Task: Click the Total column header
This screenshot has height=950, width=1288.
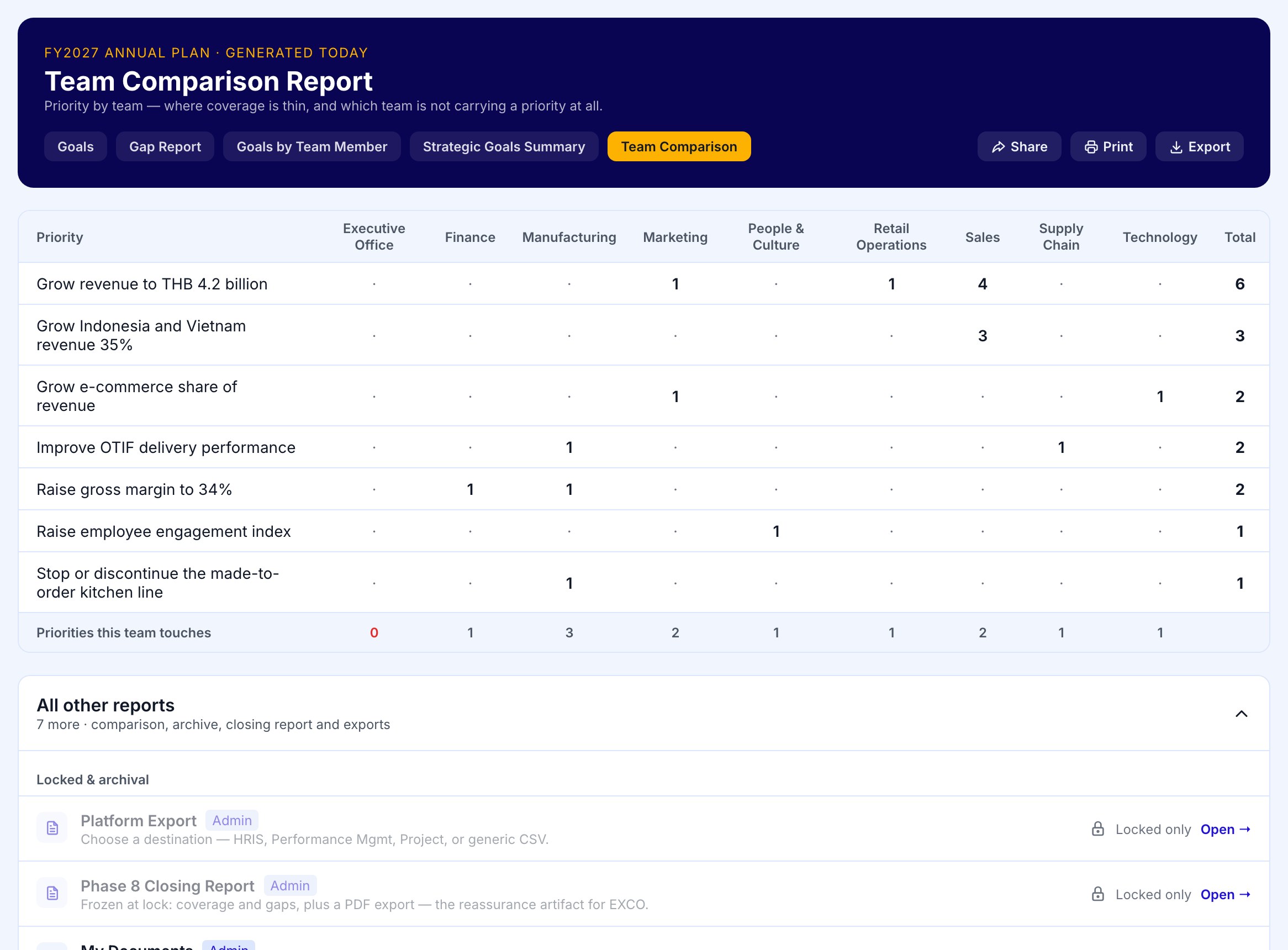Action: tap(1240, 237)
